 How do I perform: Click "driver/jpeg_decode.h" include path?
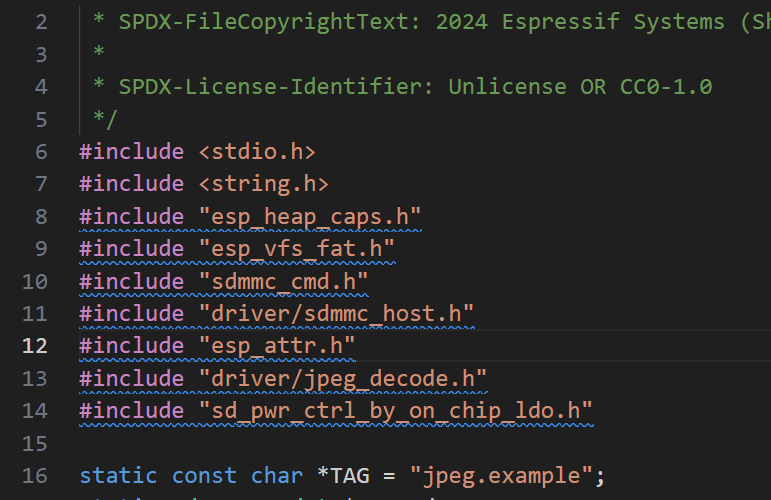pos(343,379)
